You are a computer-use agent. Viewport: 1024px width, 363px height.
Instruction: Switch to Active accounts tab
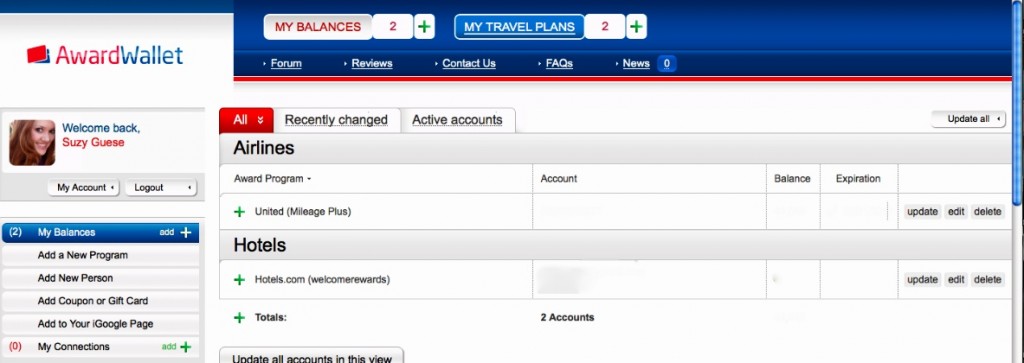point(457,120)
